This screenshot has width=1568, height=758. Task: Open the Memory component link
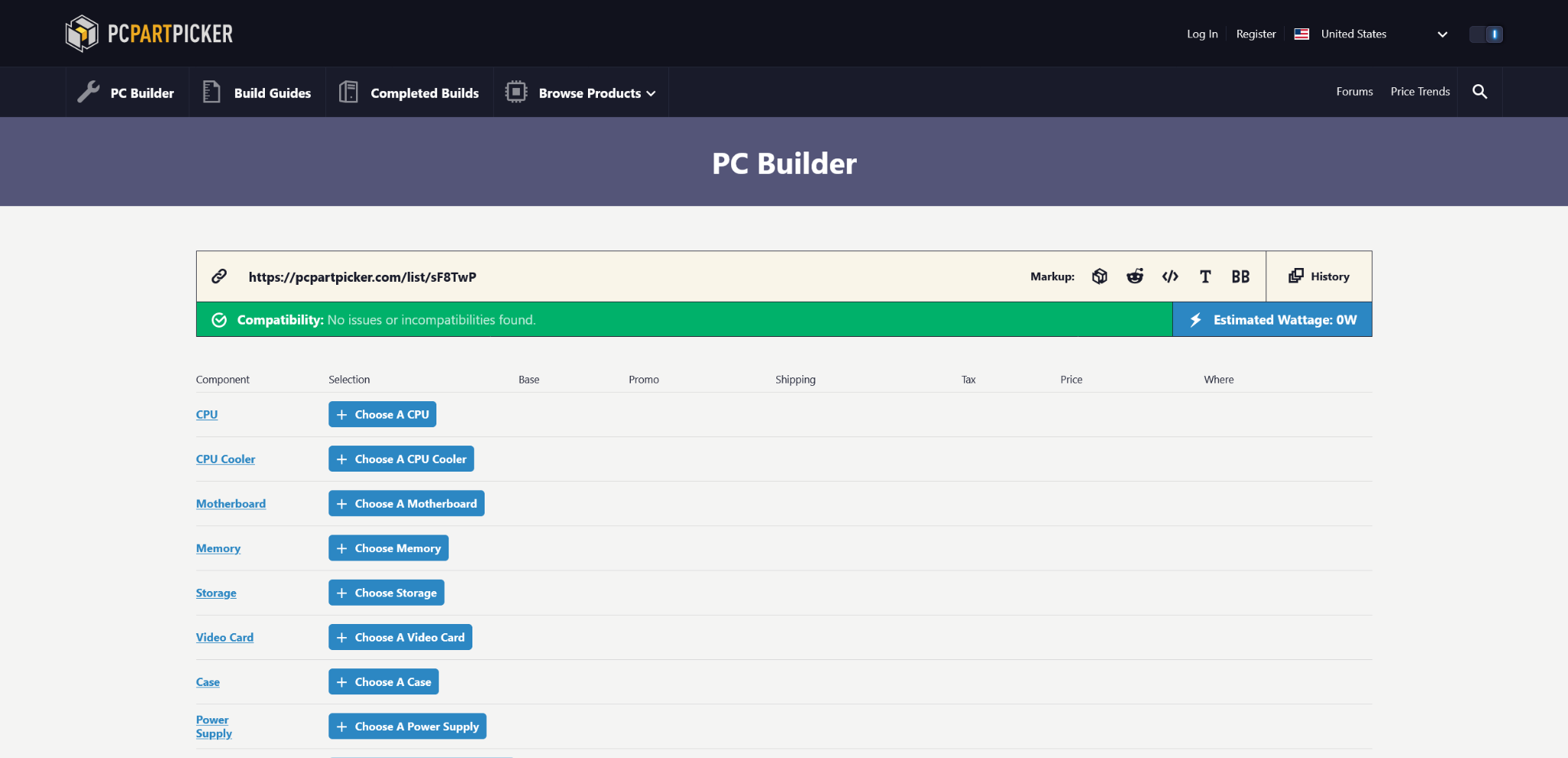point(218,548)
